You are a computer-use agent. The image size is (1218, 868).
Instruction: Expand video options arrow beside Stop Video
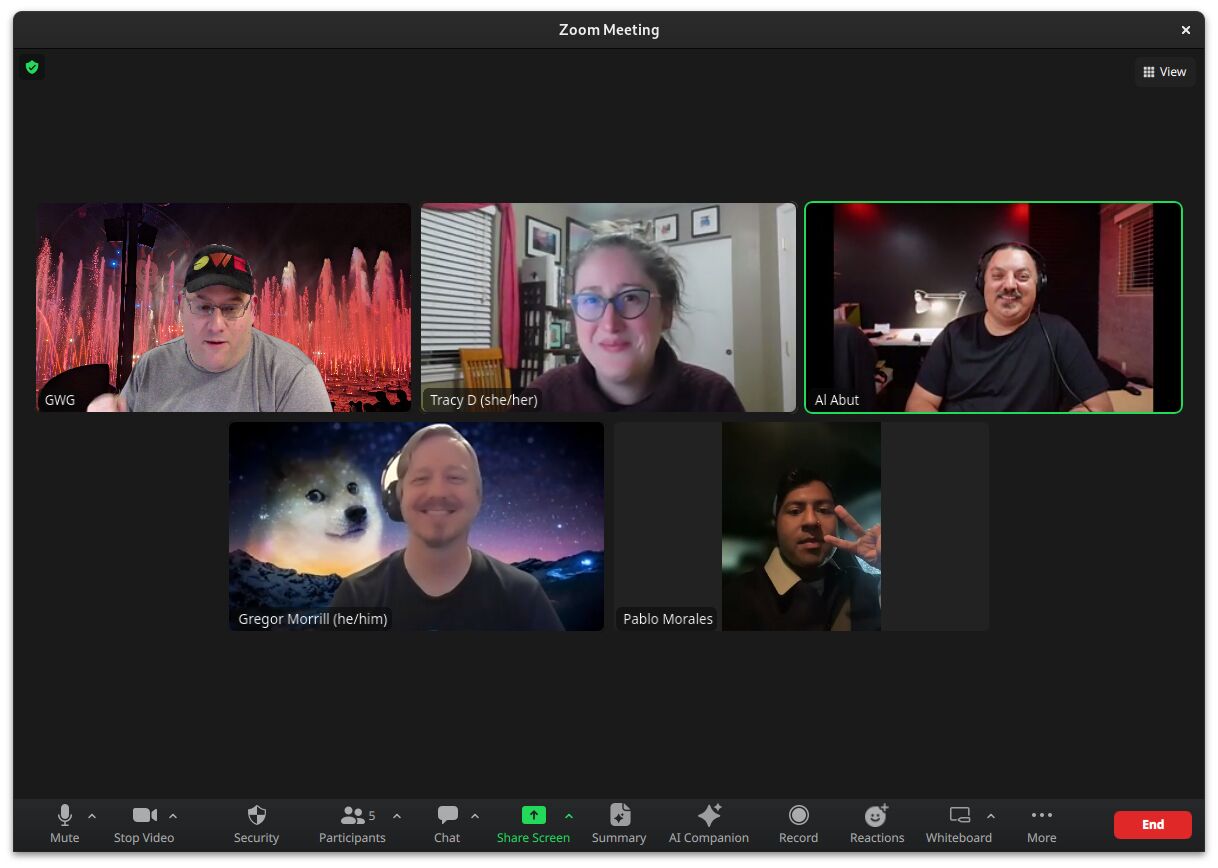pos(173,816)
